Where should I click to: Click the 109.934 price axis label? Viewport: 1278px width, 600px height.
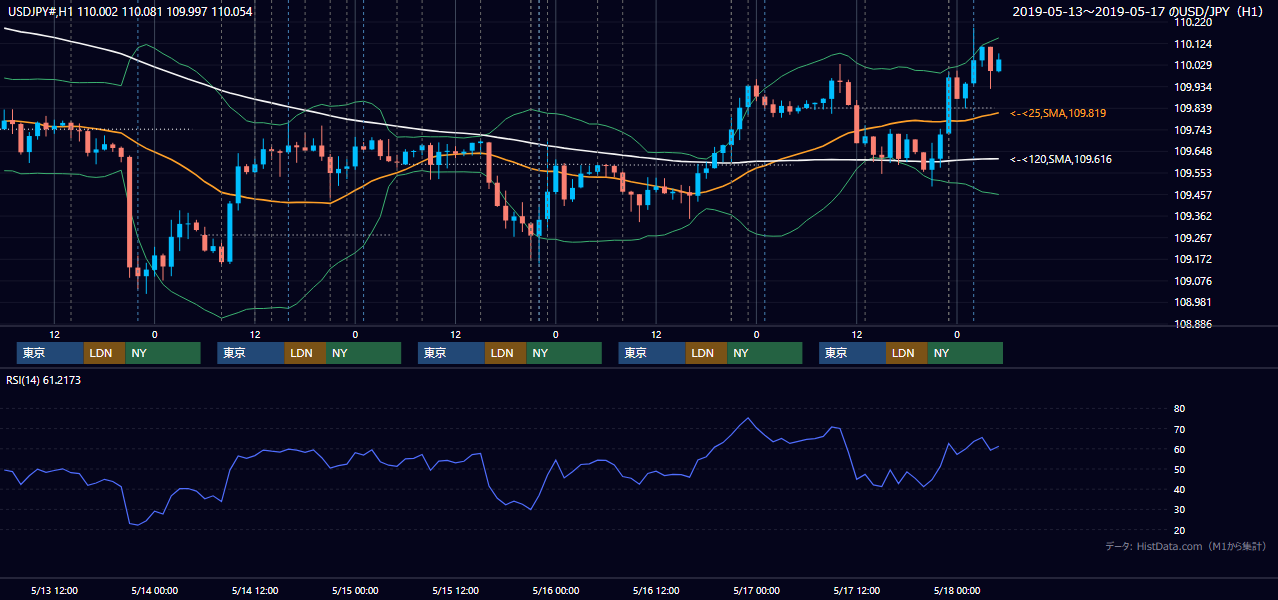tap(1192, 87)
